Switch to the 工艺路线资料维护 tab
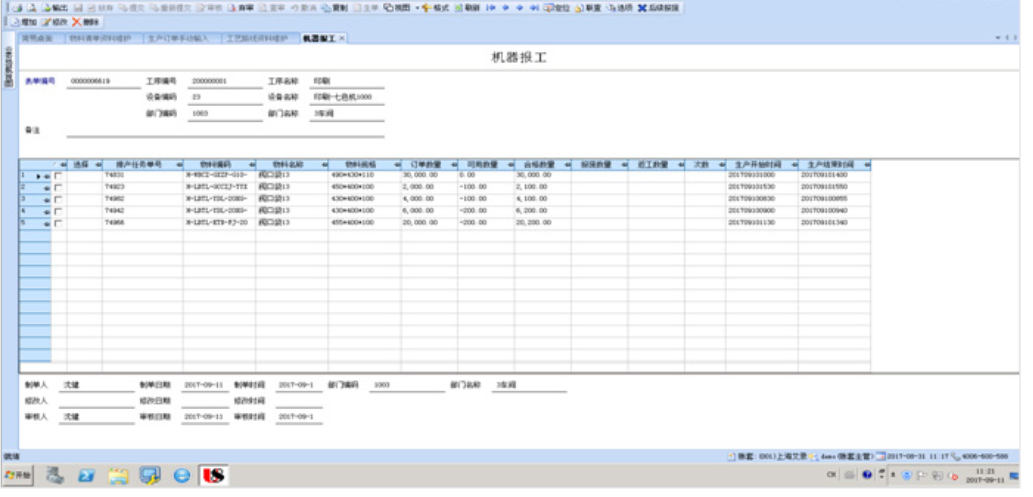Image resolution: width=1033 pixels, height=497 pixels. [x=261, y=38]
